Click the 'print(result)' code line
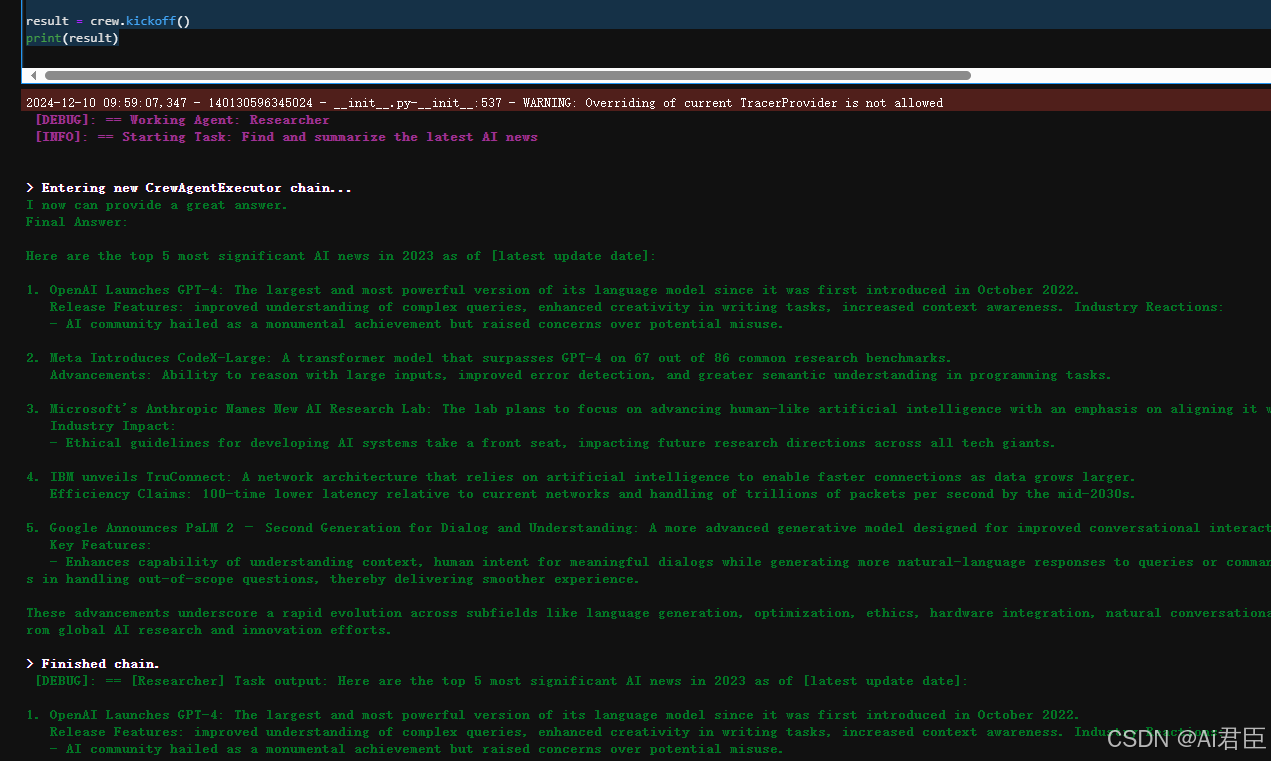1271x761 pixels. (x=72, y=38)
